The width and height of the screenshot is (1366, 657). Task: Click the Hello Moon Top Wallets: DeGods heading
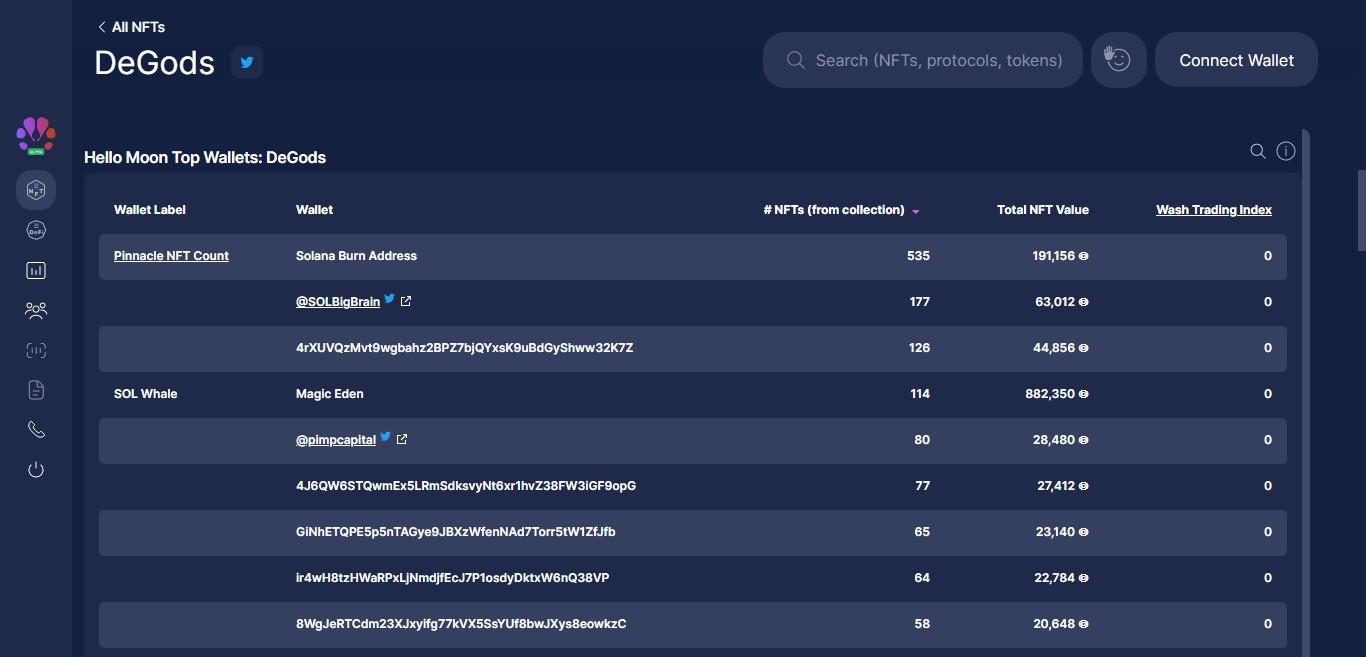(205, 157)
